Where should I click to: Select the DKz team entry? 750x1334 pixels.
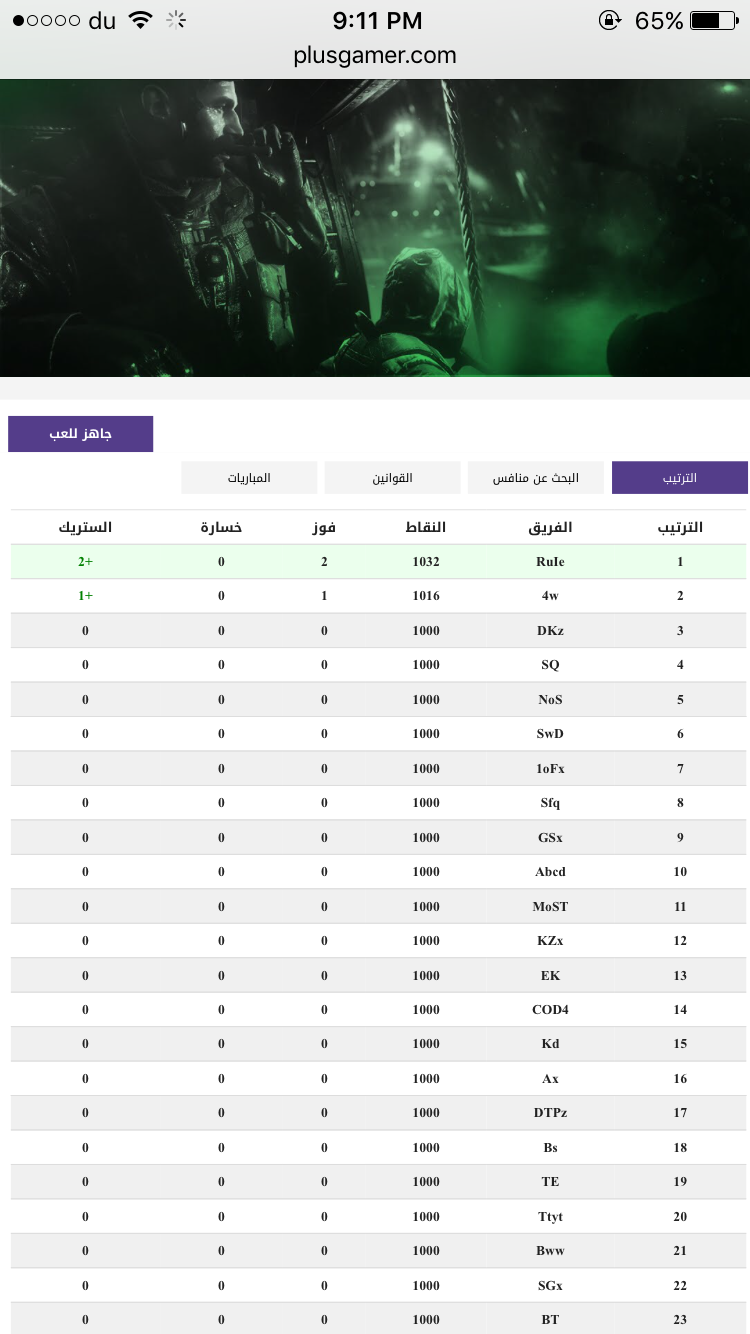coord(550,631)
